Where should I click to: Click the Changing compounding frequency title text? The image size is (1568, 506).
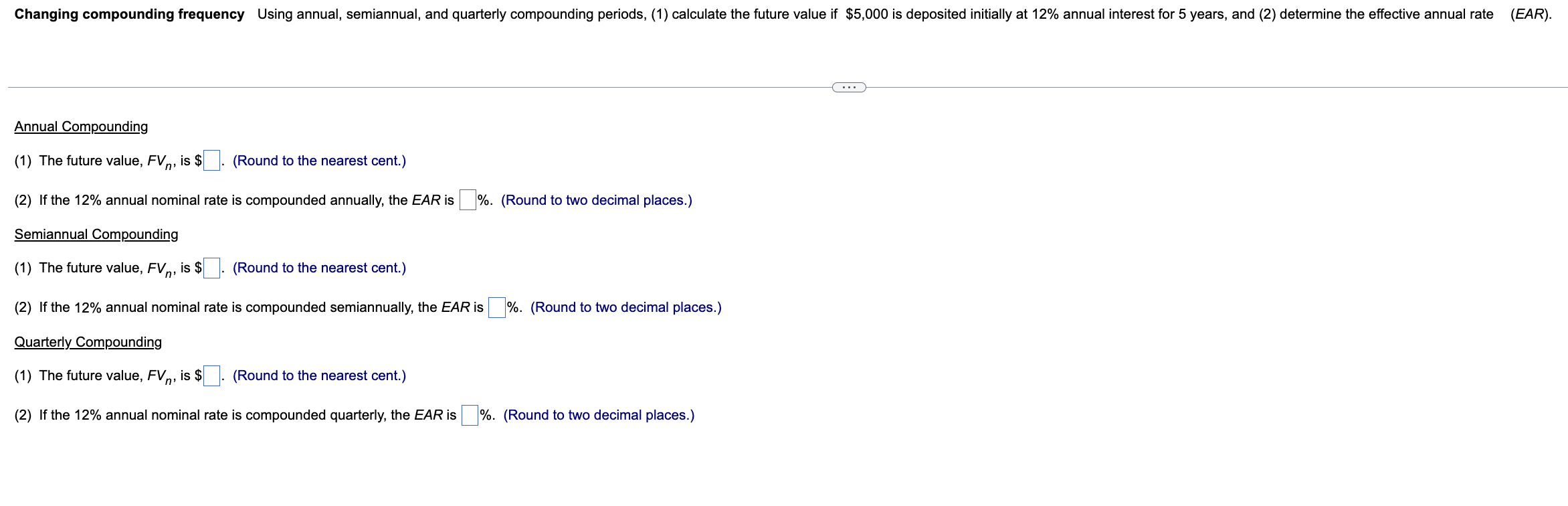pos(129,13)
